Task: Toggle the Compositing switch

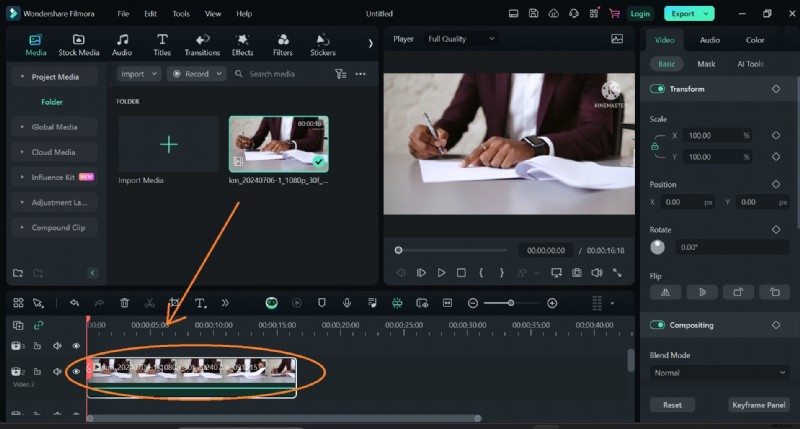Action: [x=657, y=325]
